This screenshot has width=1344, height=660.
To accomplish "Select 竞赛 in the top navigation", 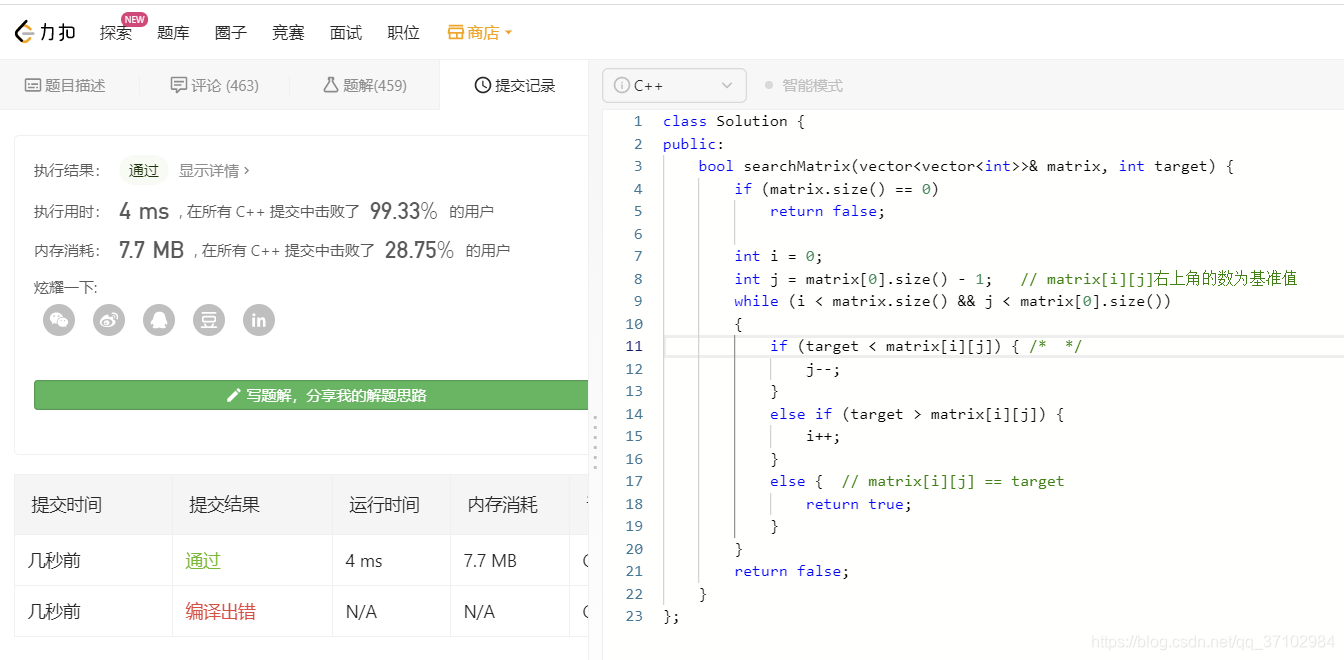I will click(x=288, y=31).
